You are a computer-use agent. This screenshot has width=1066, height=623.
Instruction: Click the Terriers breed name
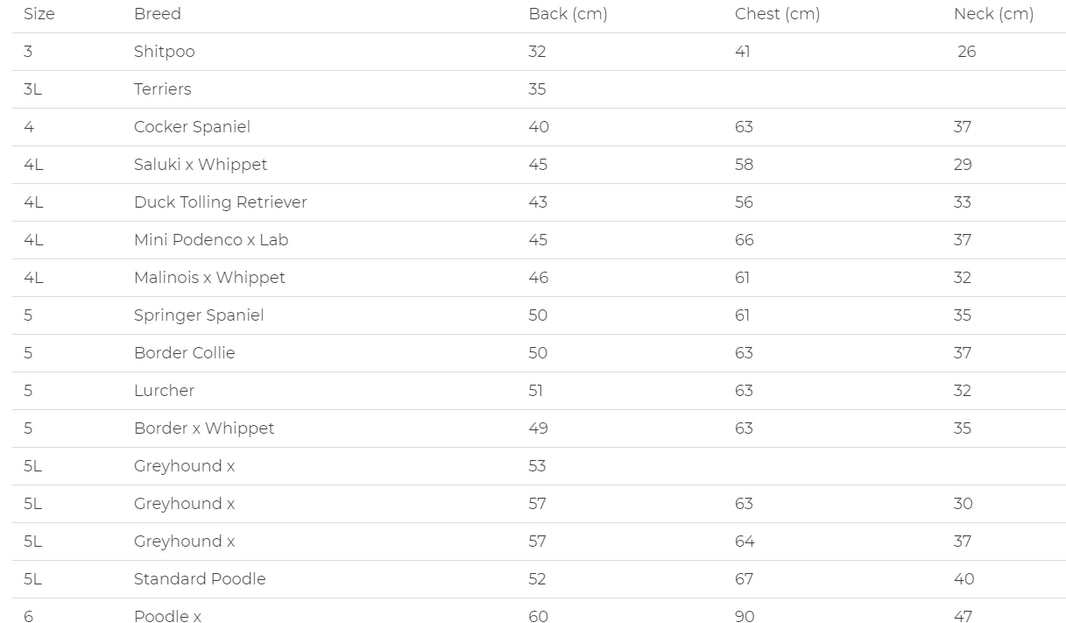[x=162, y=89]
